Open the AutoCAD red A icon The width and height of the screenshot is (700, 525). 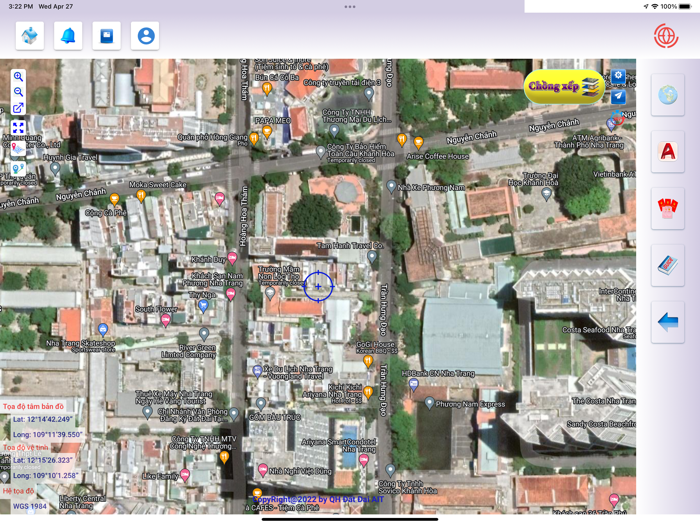[x=667, y=152]
